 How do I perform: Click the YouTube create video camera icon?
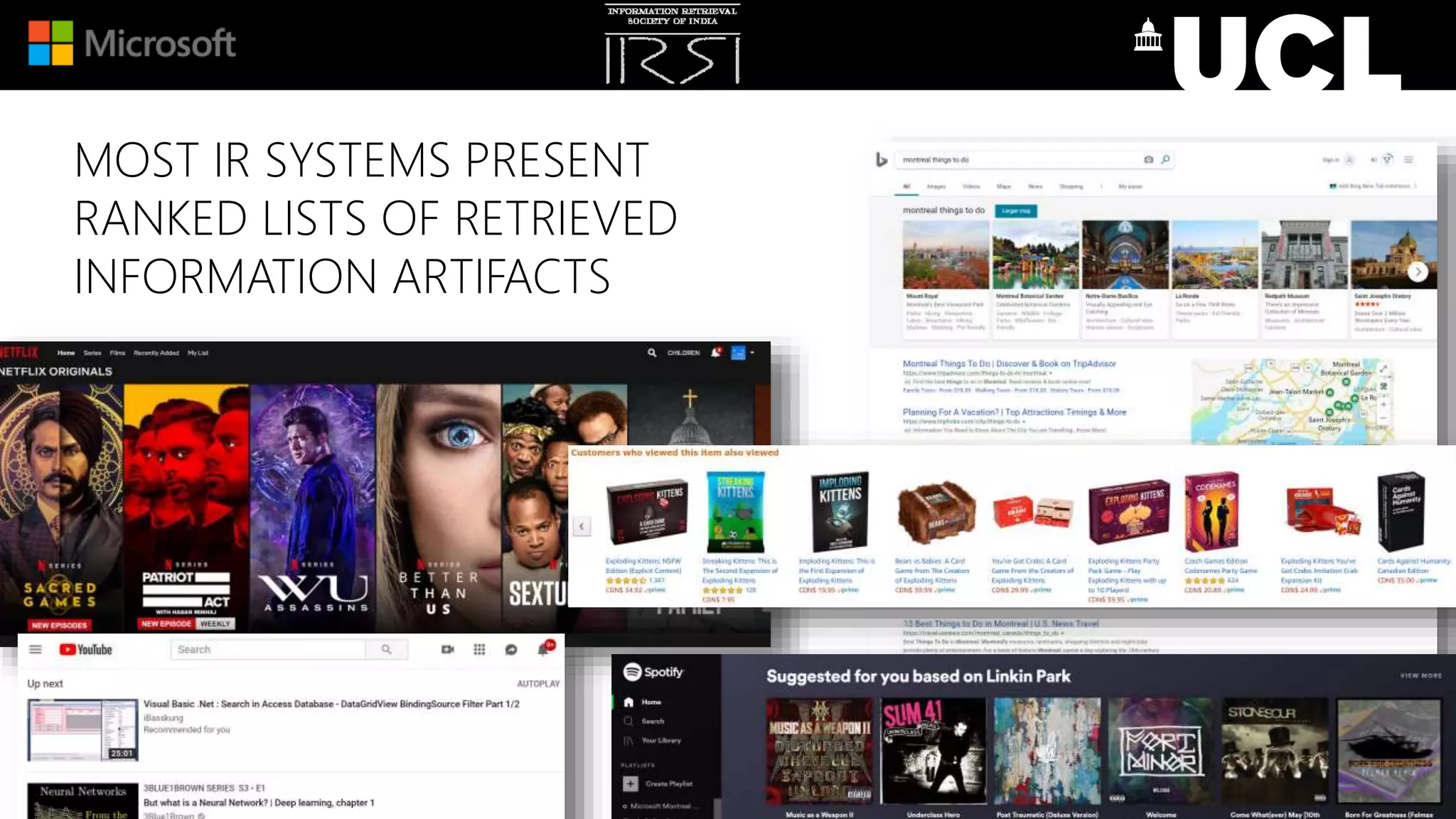click(447, 649)
